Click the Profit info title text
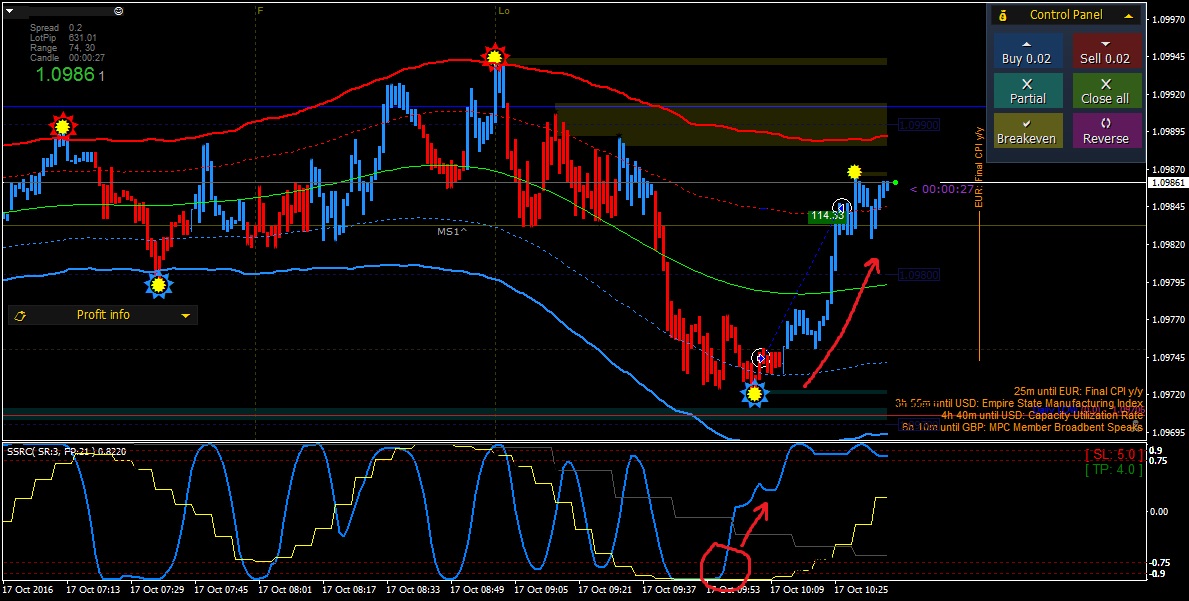The image size is (1189, 601). pos(103,315)
